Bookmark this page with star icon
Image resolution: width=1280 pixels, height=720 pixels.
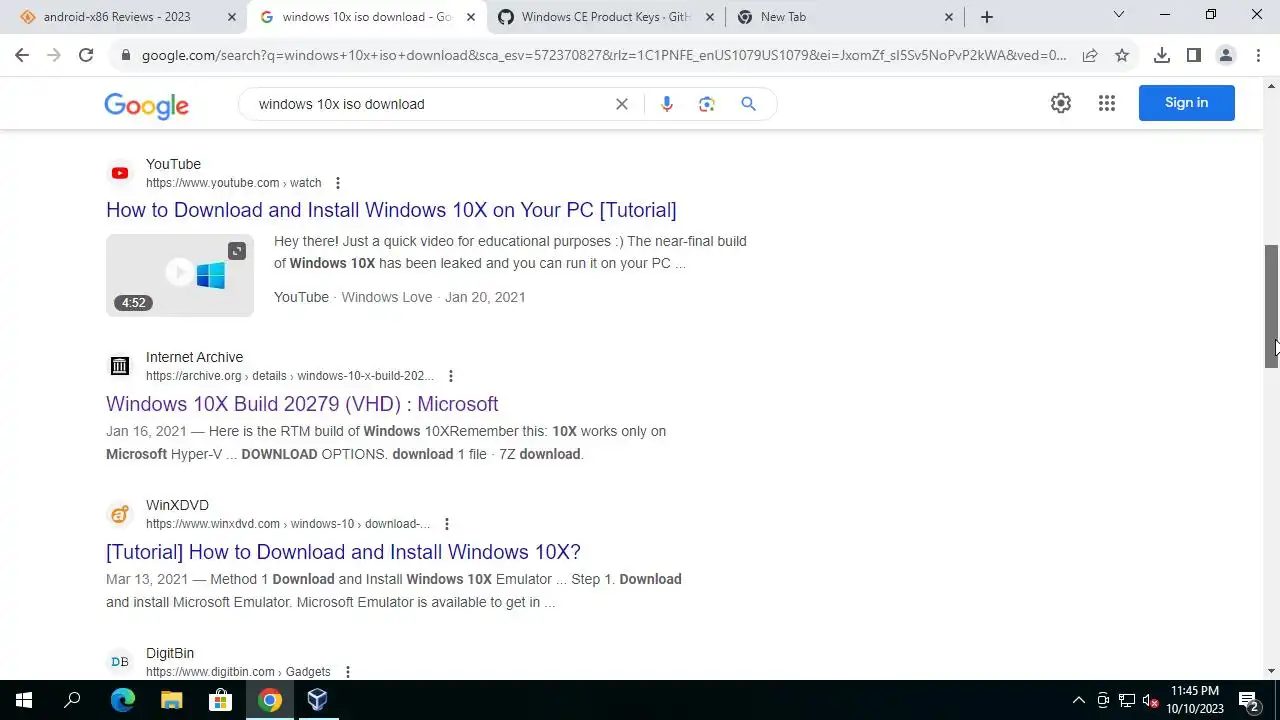pyautogui.click(x=1122, y=56)
